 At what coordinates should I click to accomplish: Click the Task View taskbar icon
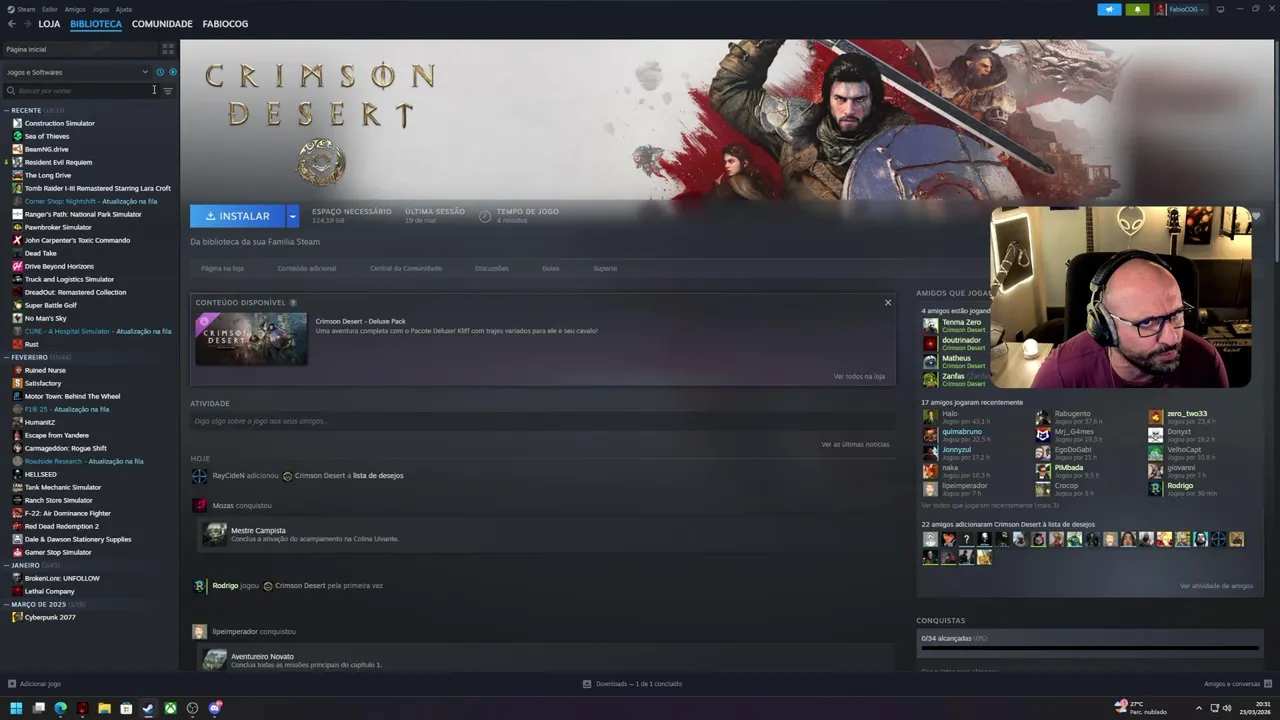point(38,708)
